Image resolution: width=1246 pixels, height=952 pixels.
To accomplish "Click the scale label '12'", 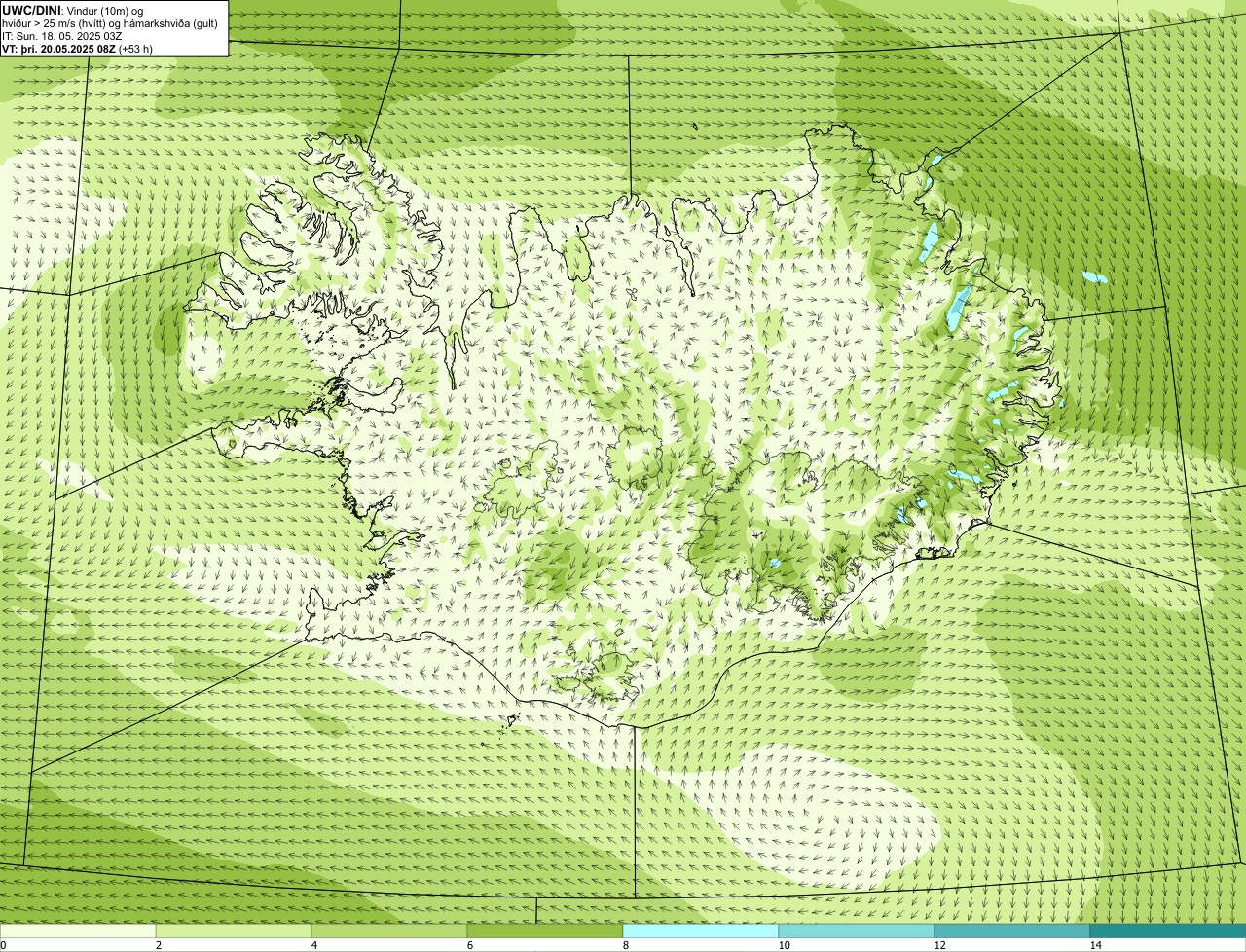I will [939, 945].
